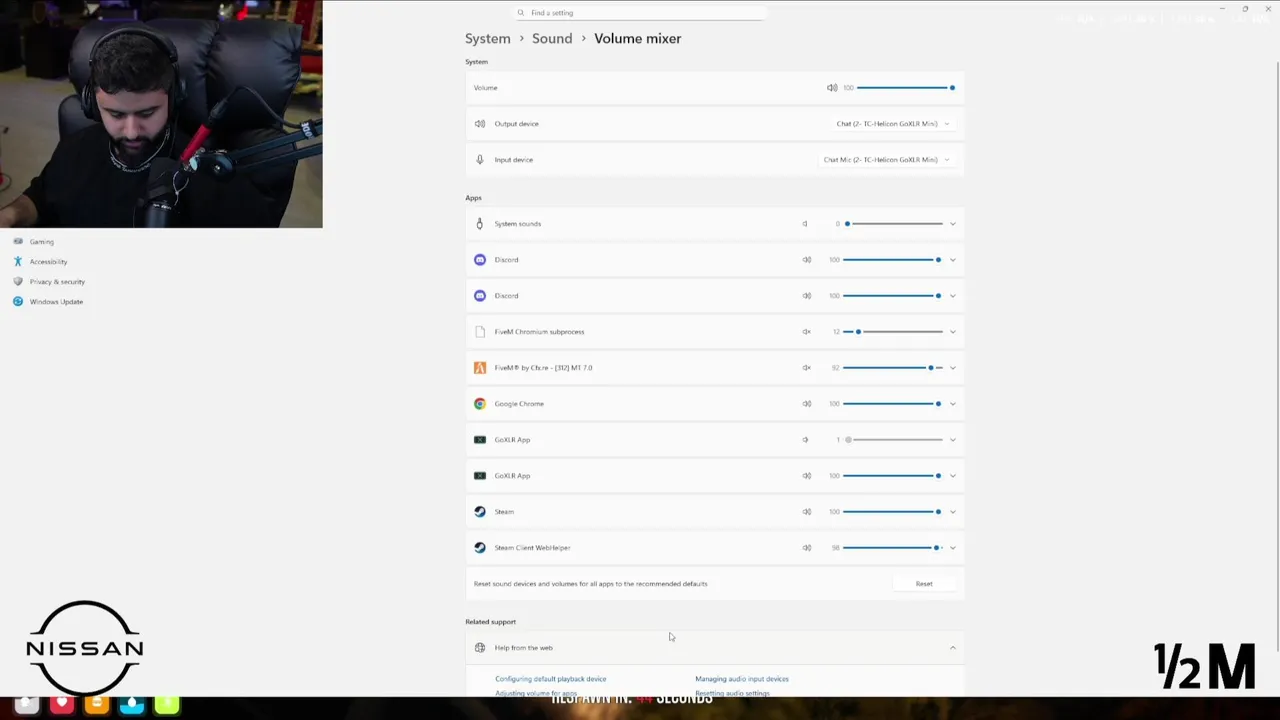Mute Google Chrome audio
Image resolution: width=1280 pixels, height=720 pixels.
pyautogui.click(x=806, y=404)
